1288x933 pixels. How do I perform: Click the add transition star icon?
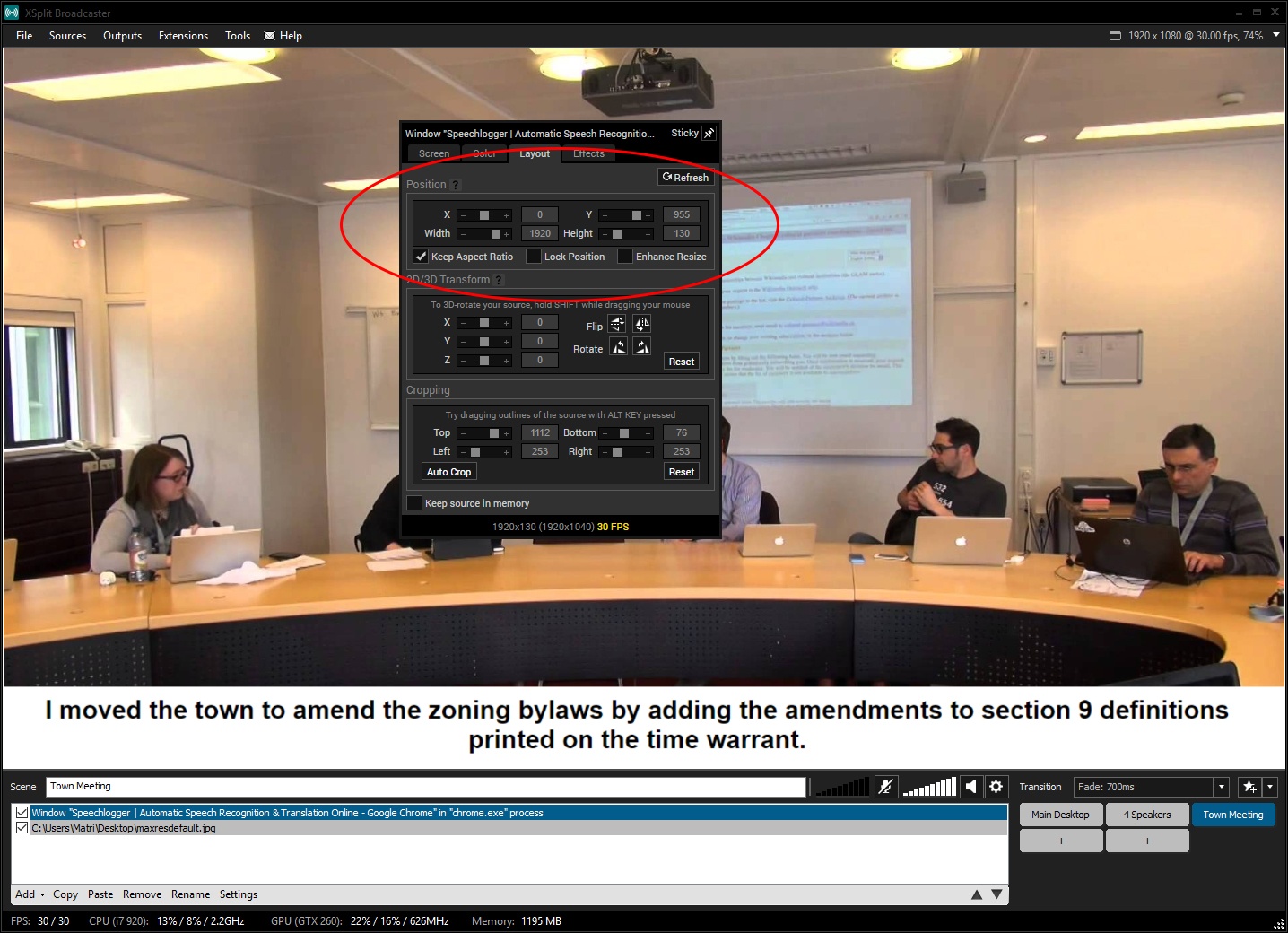coord(1249,787)
